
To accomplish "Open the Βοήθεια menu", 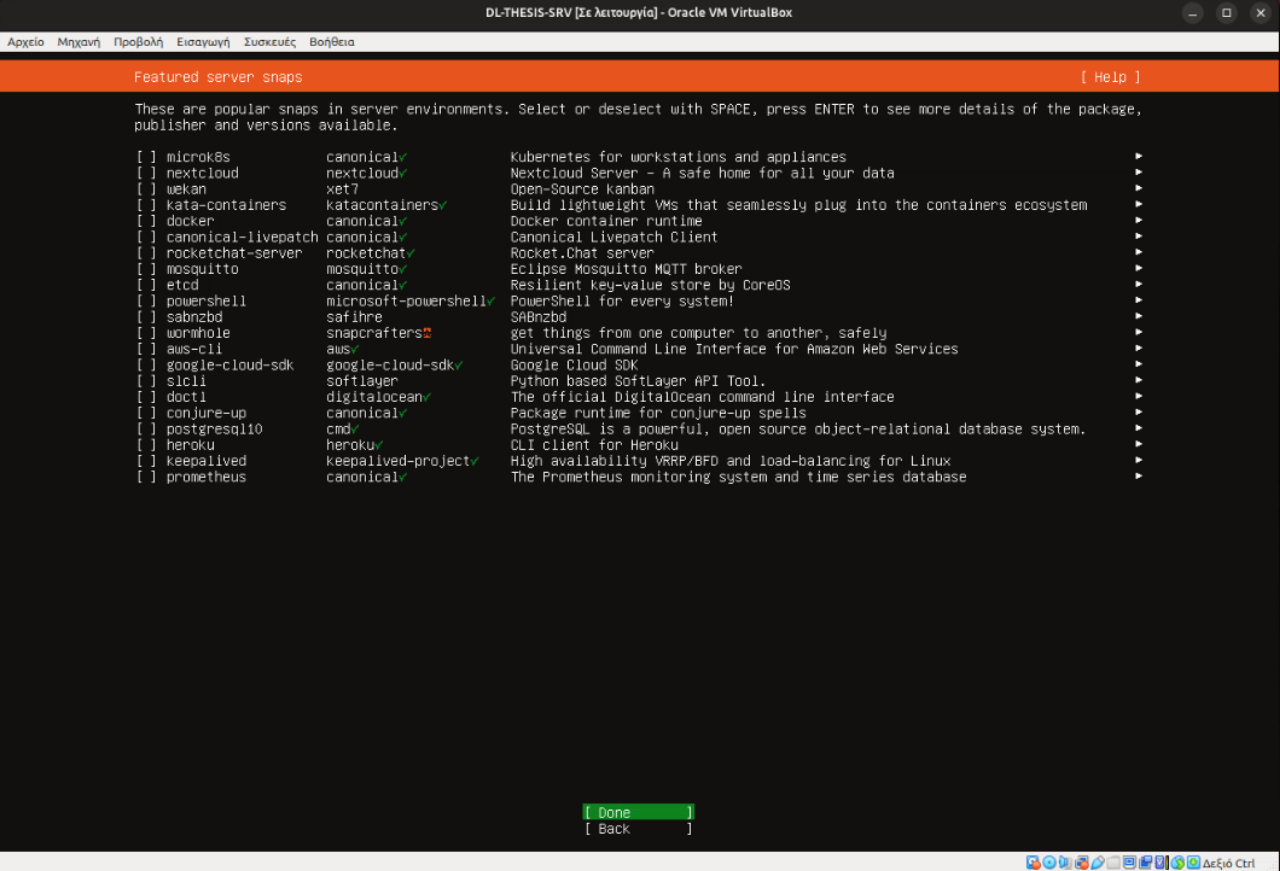I will click(332, 42).
